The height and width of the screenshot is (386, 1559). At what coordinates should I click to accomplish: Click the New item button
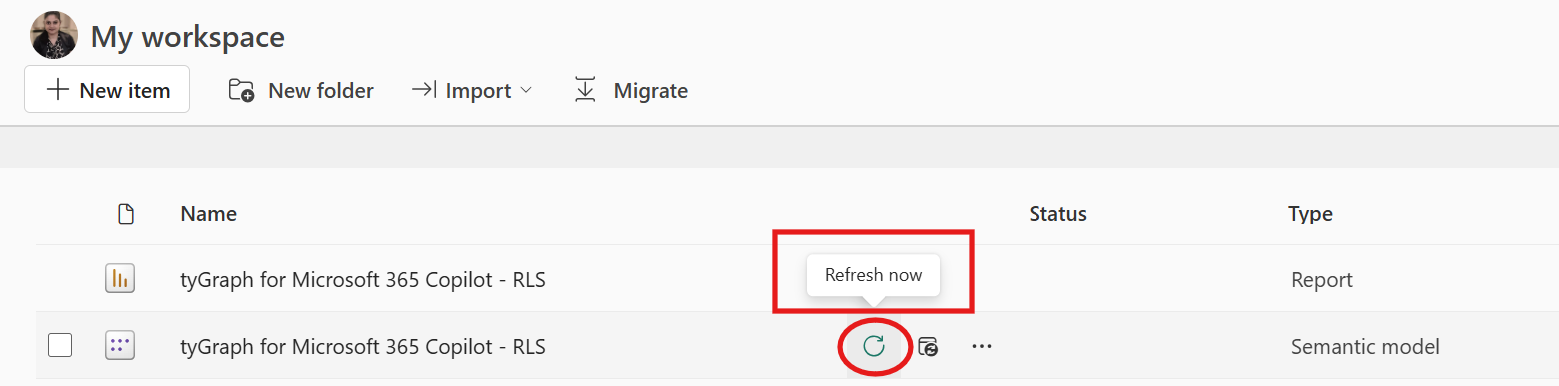click(x=107, y=90)
